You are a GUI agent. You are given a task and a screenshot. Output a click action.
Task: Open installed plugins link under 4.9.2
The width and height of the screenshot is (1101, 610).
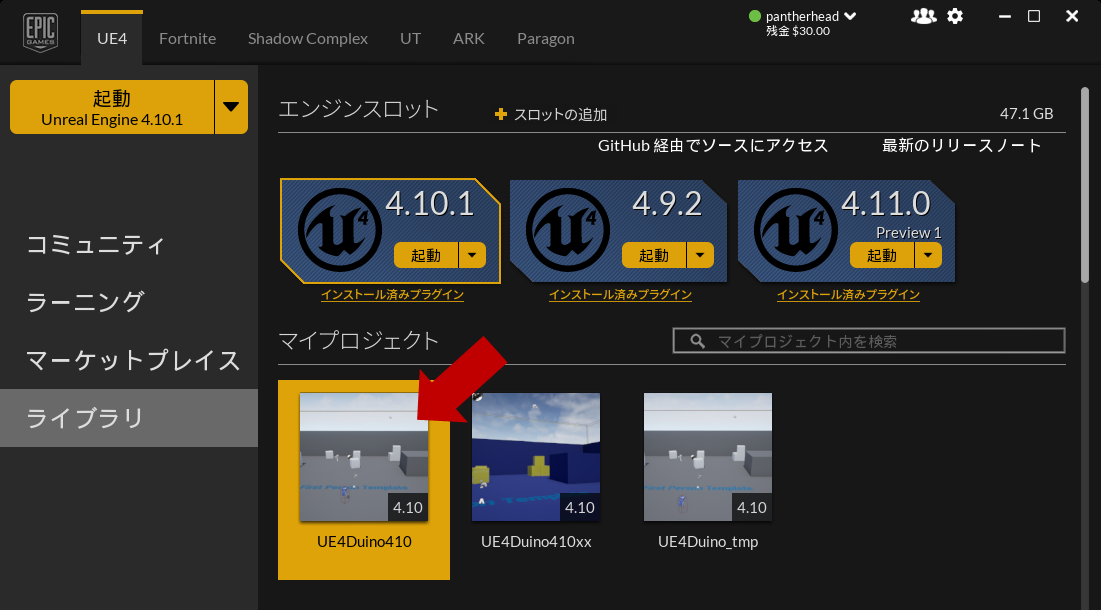(x=620, y=295)
